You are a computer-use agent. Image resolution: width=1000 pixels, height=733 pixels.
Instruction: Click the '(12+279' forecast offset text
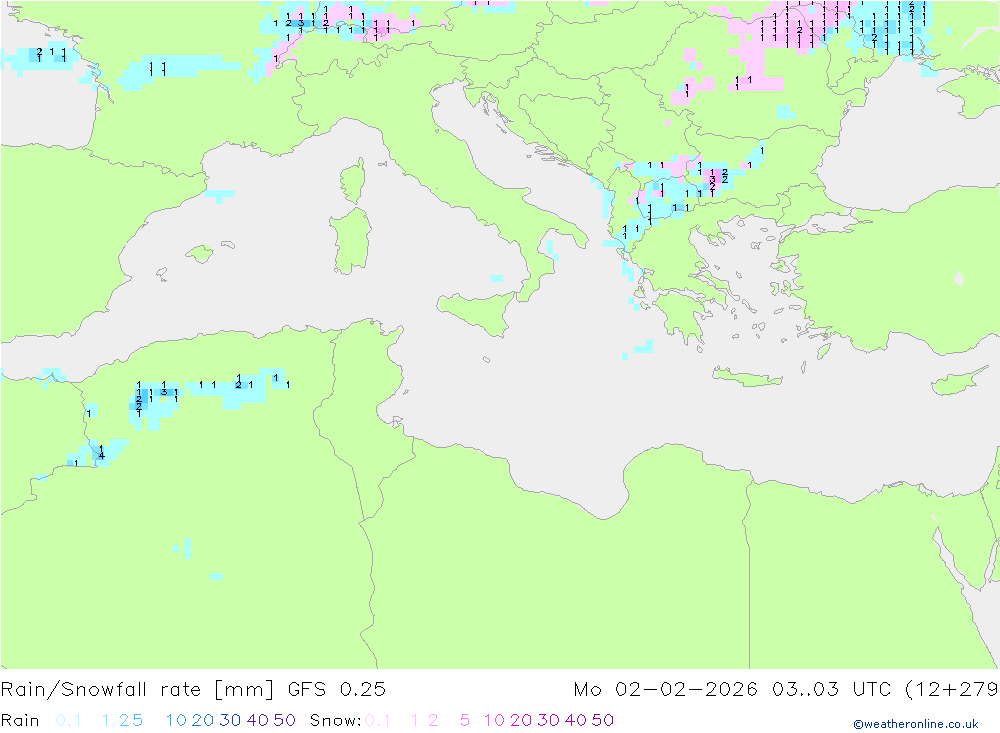[x=952, y=690]
